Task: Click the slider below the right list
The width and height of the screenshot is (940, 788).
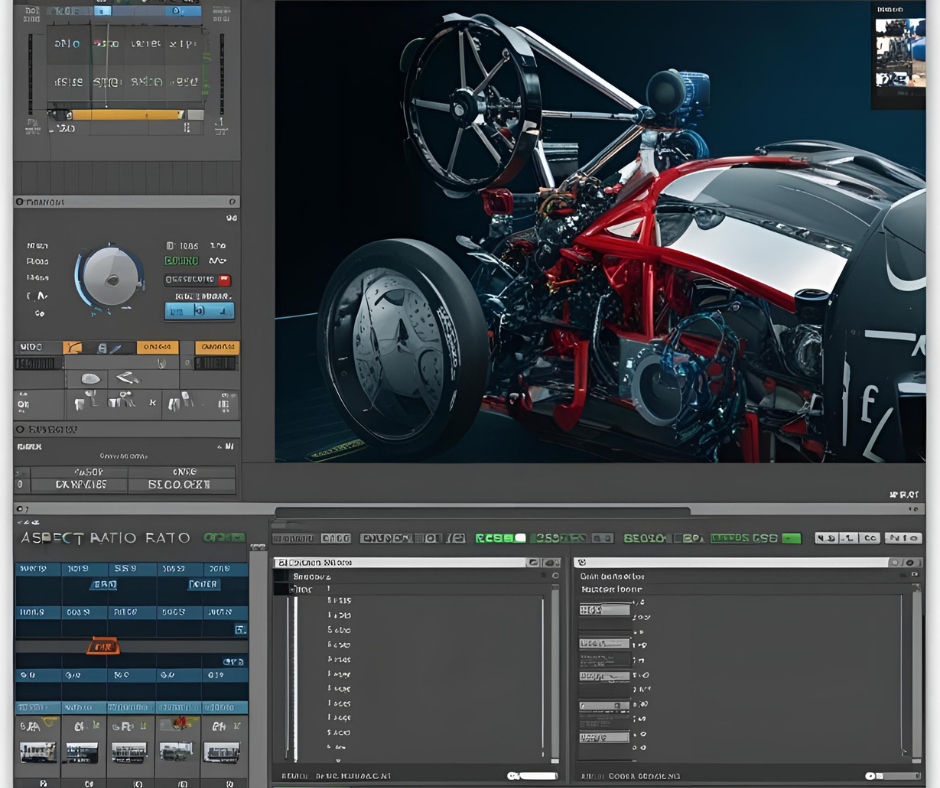Action: (x=893, y=776)
